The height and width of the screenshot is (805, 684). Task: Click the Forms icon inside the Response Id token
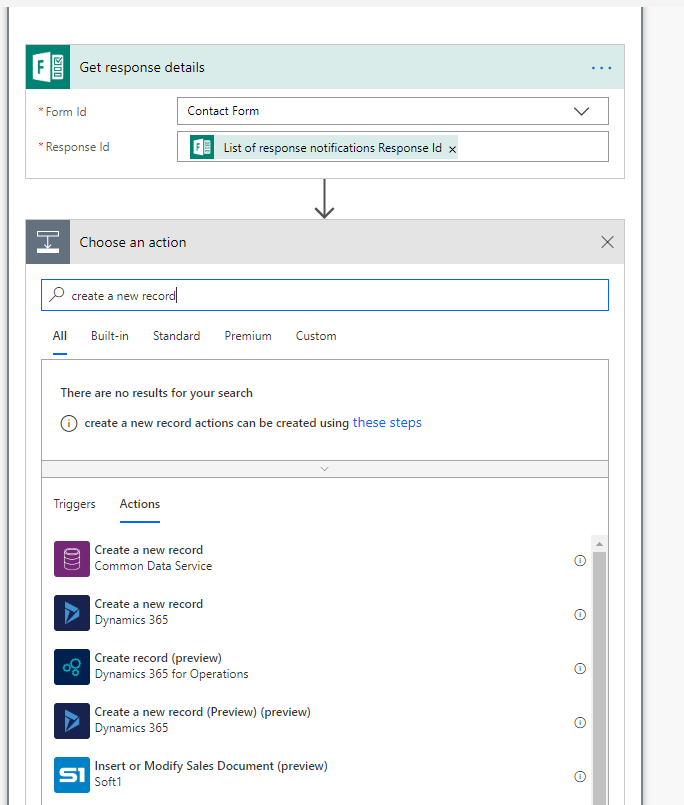tap(202, 147)
